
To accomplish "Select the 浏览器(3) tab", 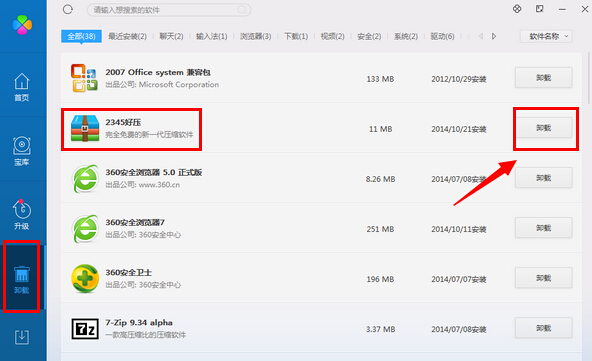I will [256, 36].
